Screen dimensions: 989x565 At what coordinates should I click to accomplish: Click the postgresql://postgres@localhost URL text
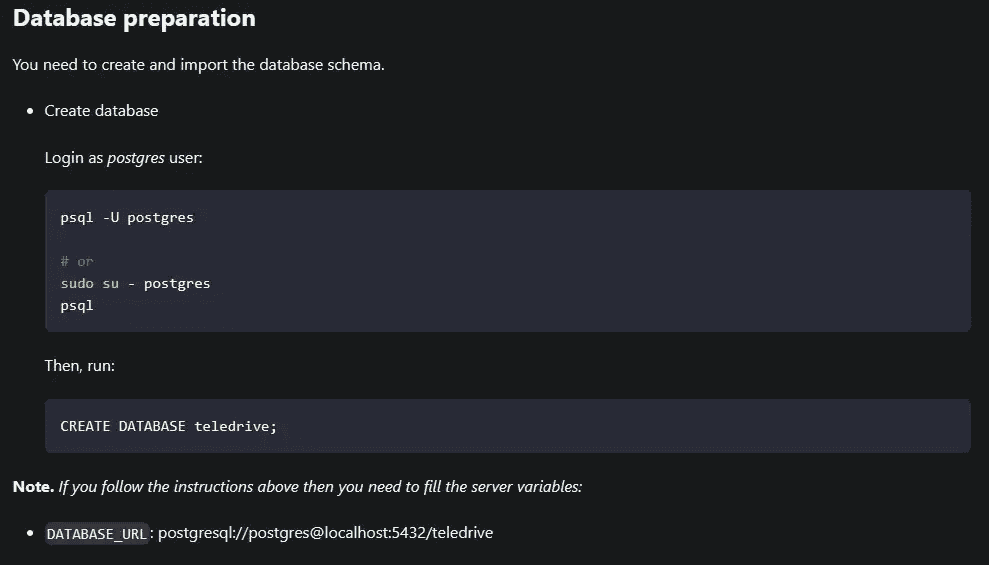point(325,533)
